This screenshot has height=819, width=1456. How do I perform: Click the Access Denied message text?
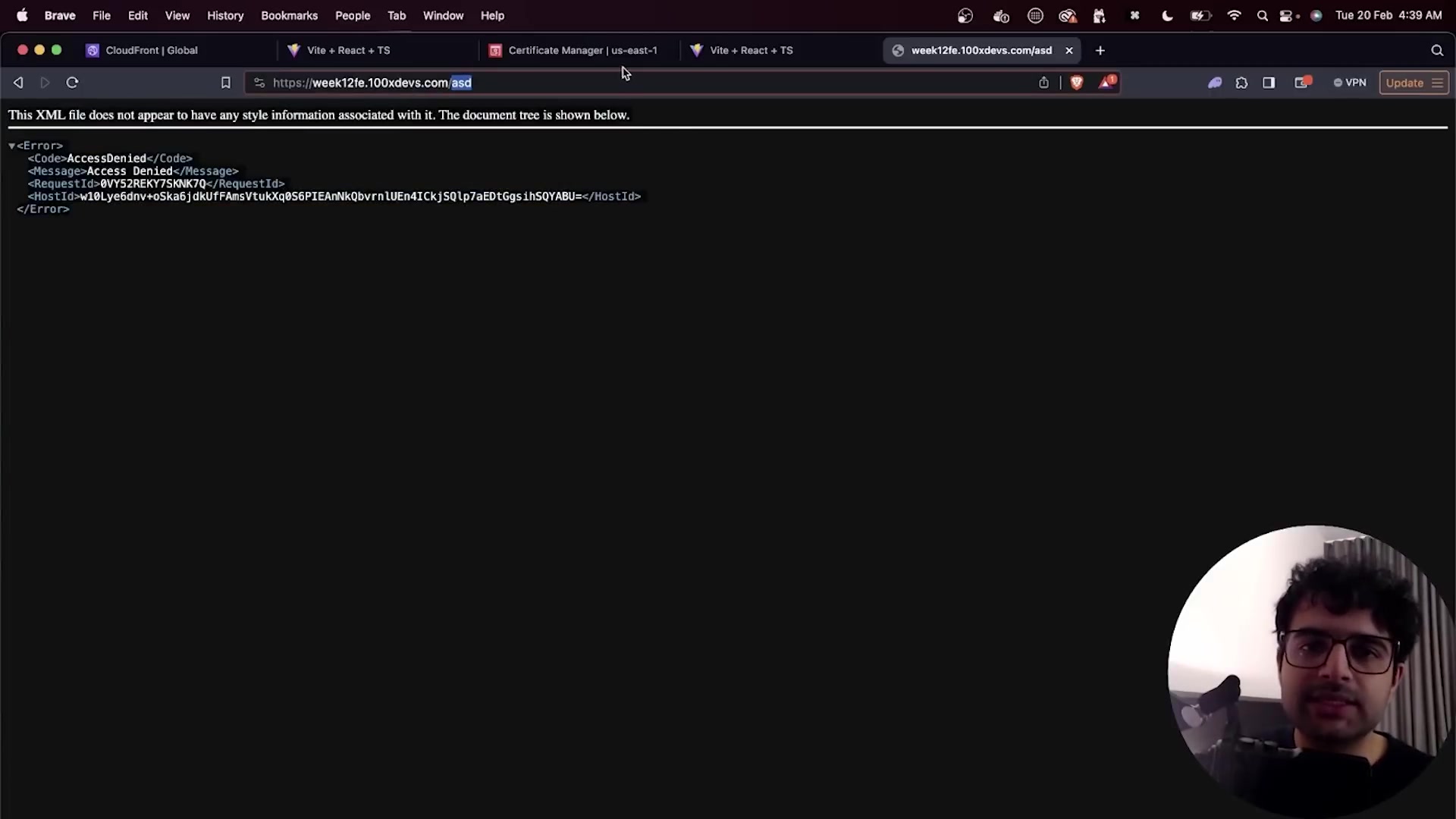[x=130, y=171]
